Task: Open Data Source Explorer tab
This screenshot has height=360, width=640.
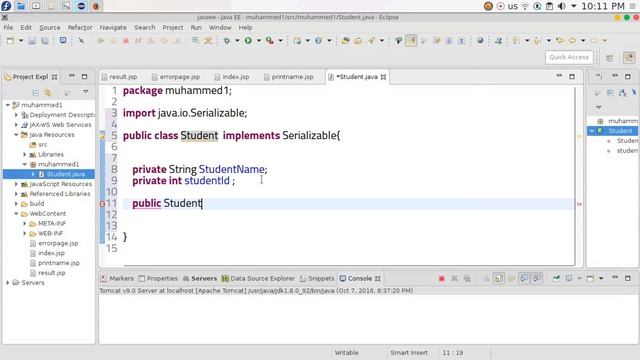Action: pos(258,278)
